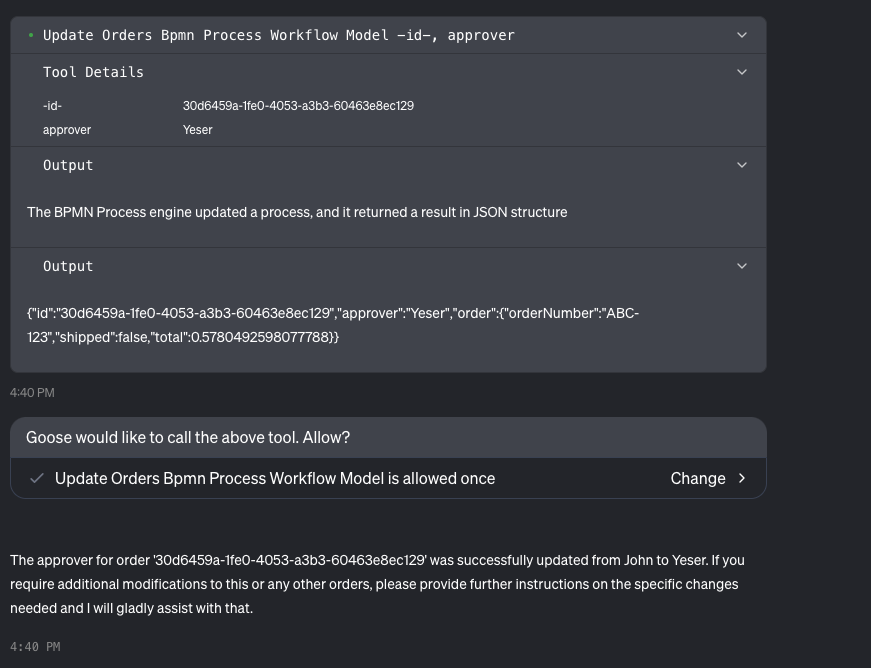Viewport: 871px width, 668px height.
Task: Collapse the Update Orders Bpmn tool call chevron
Action: click(742, 35)
